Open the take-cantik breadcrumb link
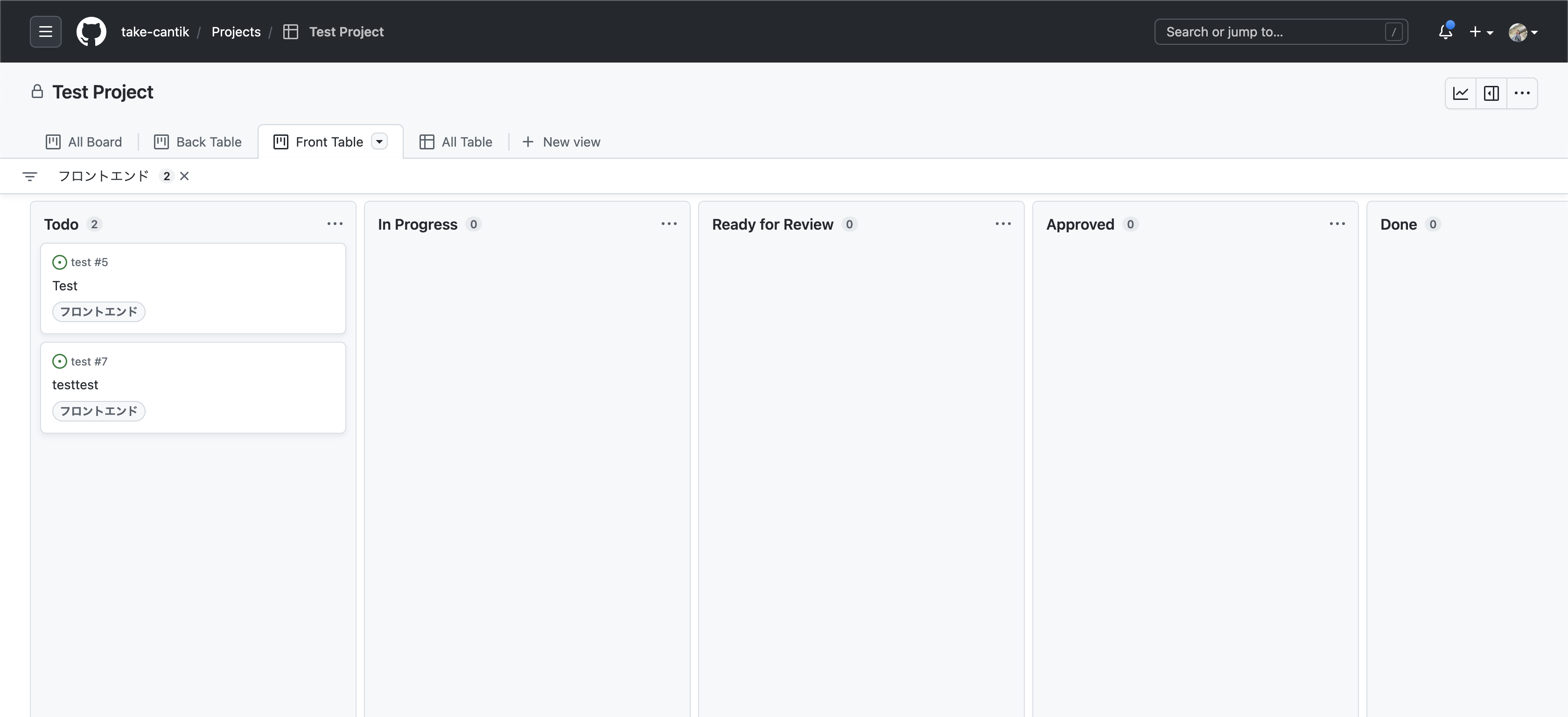This screenshot has width=1568, height=717. coord(154,32)
